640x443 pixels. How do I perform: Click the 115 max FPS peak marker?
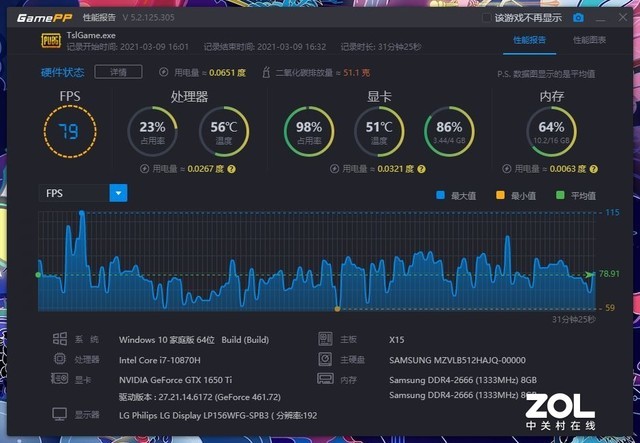coord(82,213)
